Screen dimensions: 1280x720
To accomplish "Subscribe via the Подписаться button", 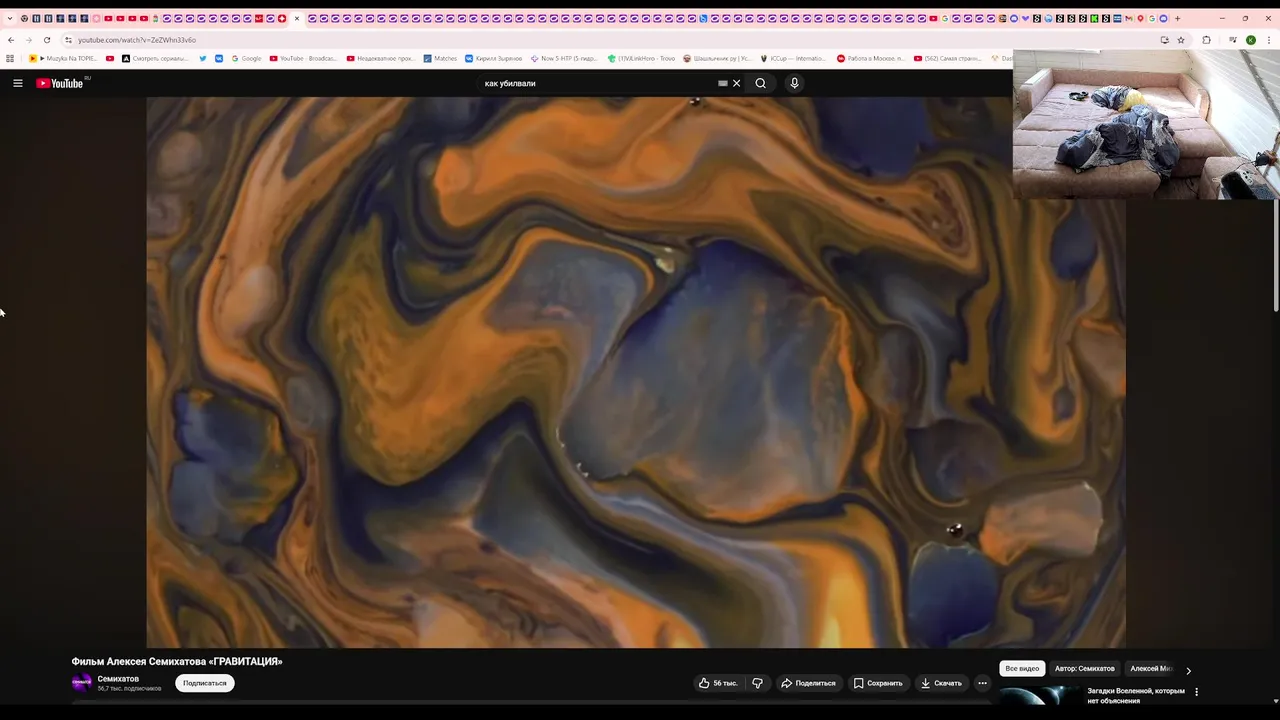I will click(x=205, y=683).
